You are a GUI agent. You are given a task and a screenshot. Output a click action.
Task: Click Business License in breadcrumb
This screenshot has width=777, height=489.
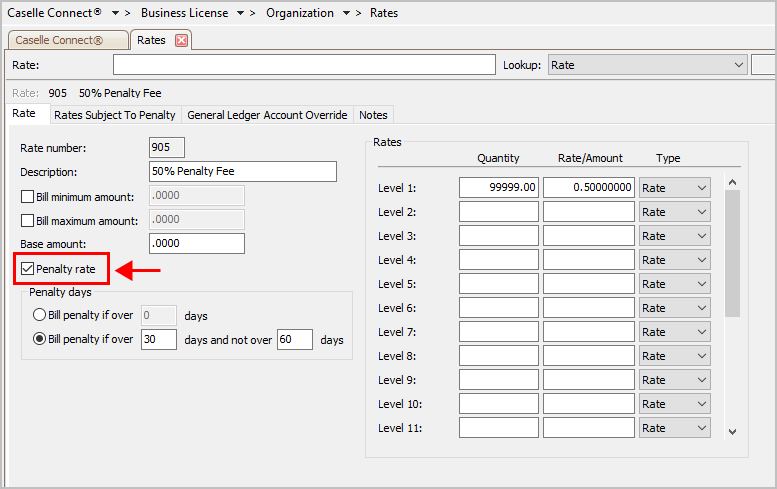pyautogui.click(x=184, y=13)
